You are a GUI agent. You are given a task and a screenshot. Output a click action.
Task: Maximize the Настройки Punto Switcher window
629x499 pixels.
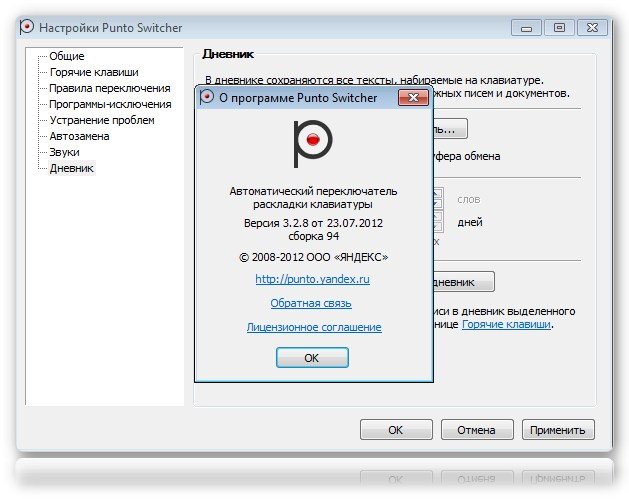(559, 27)
